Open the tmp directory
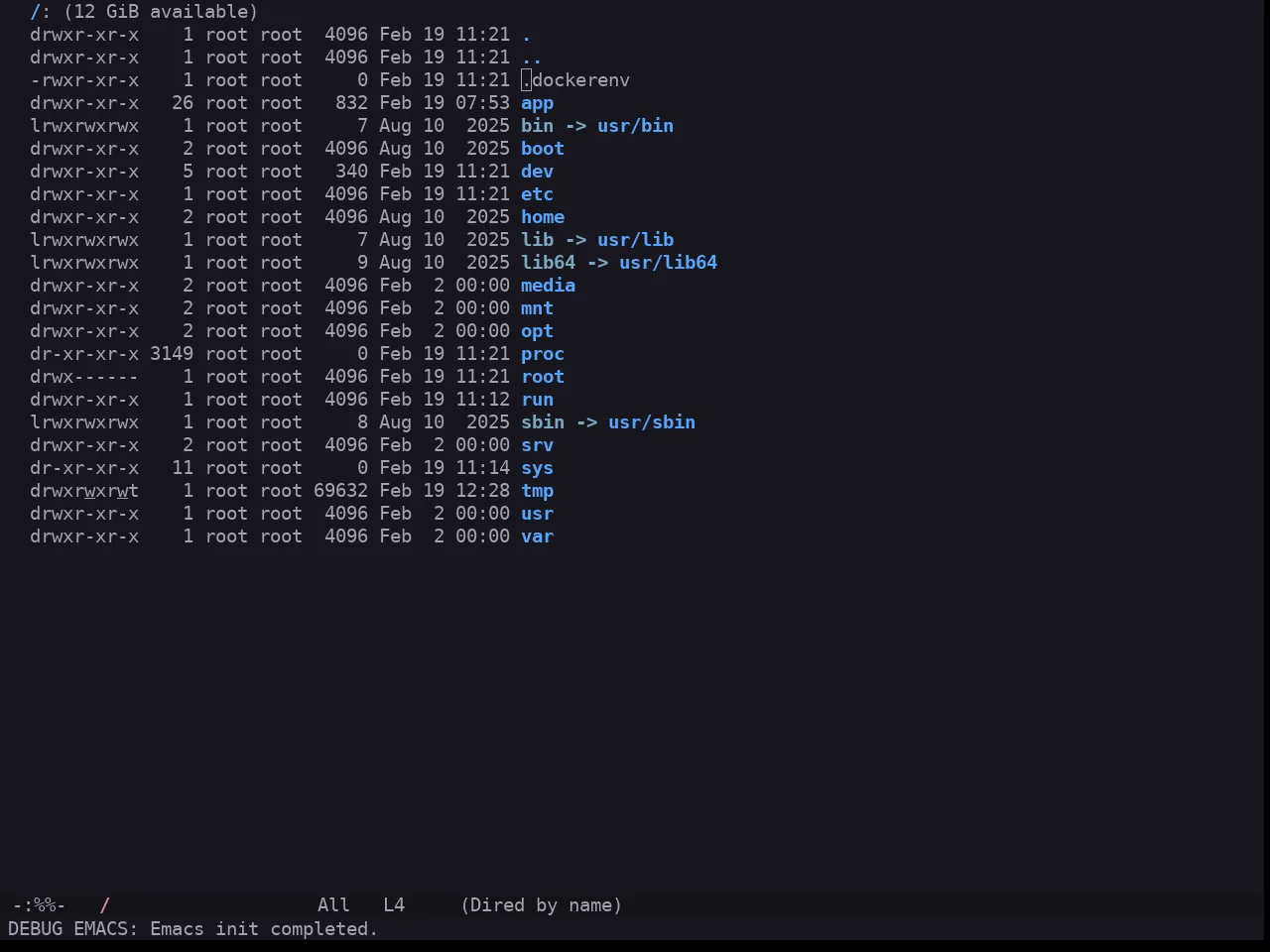The height and width of the screenshot is (952, 1270). tap(537, 491)
